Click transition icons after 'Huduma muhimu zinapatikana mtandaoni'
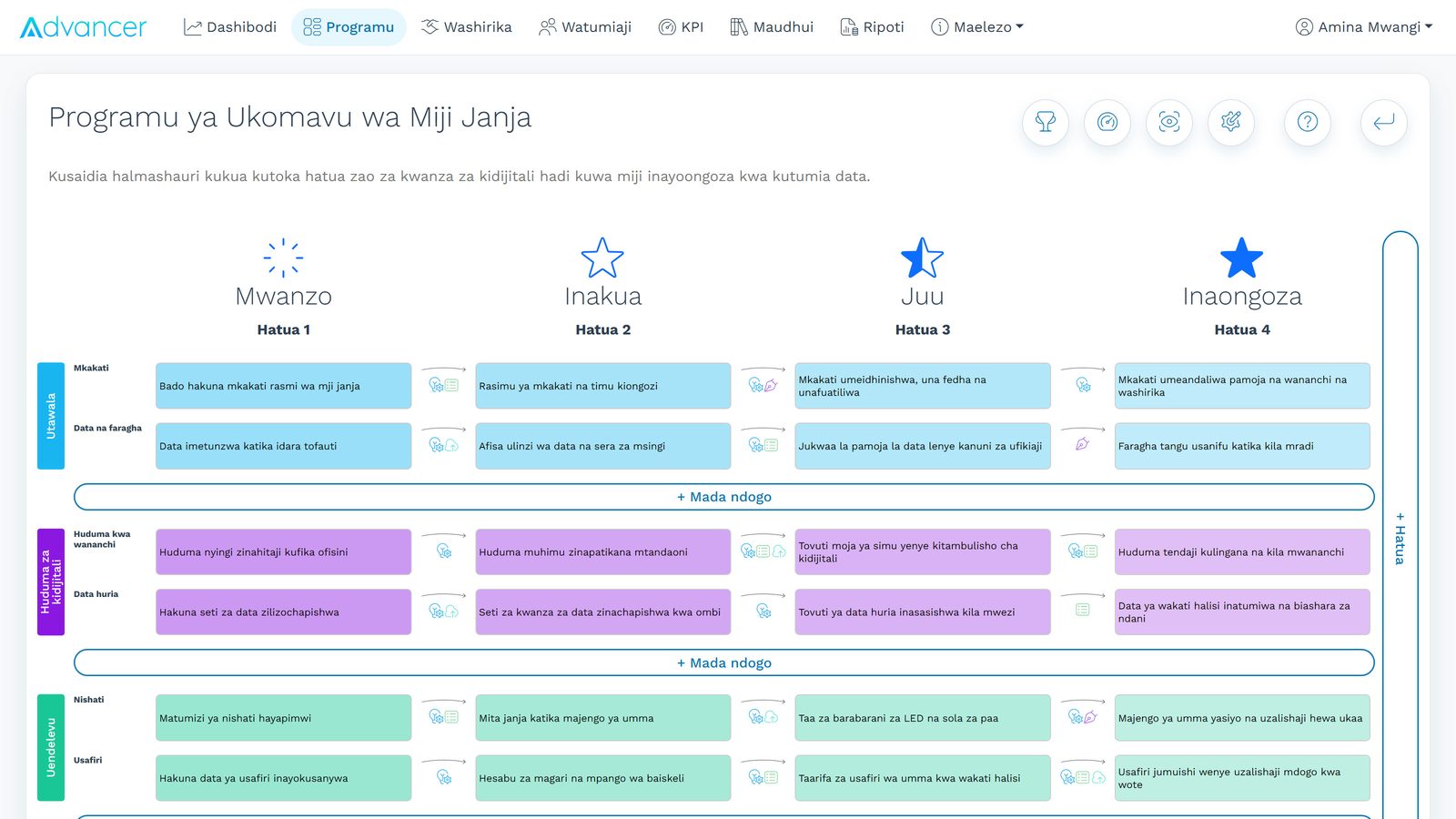The height and width of the screenshot is (819, 1456). pyautogui.click(x=763, y=551)
